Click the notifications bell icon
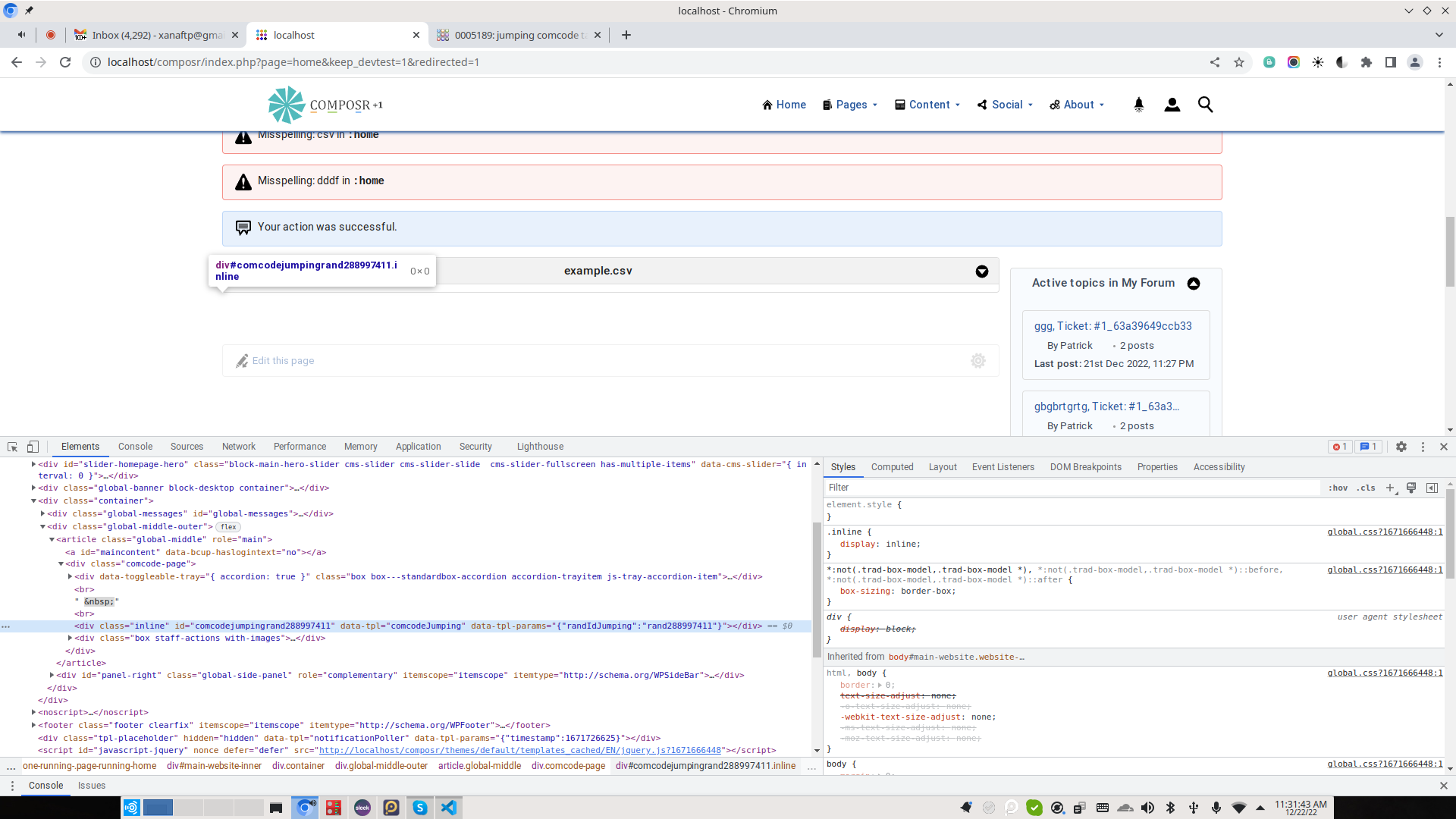Viewport: 1456px width, 819px height. pos(1138,105)
